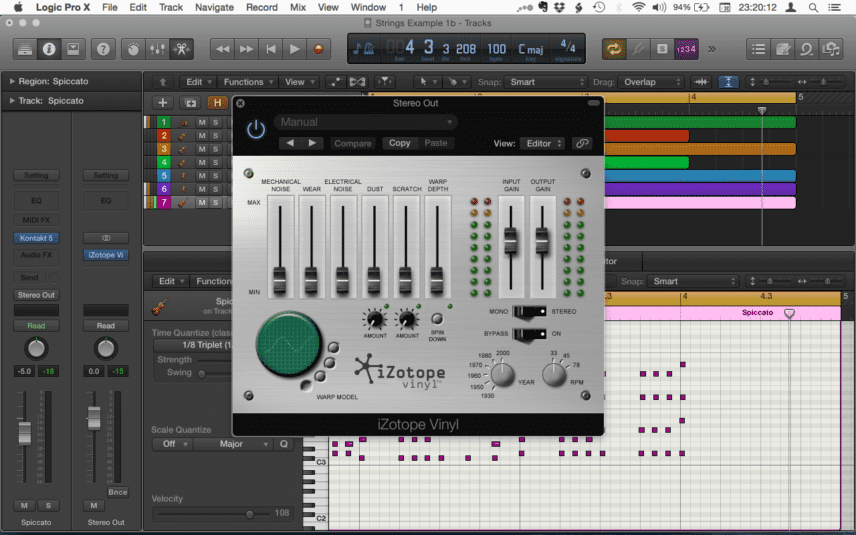
Task: Click the Catch playhead icon
Action: [385, 82]
